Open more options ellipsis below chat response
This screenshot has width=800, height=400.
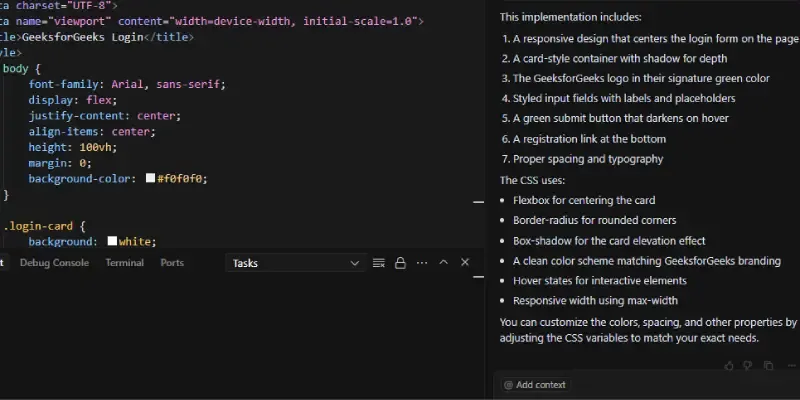pyautogui.click(x=791, y=365)
